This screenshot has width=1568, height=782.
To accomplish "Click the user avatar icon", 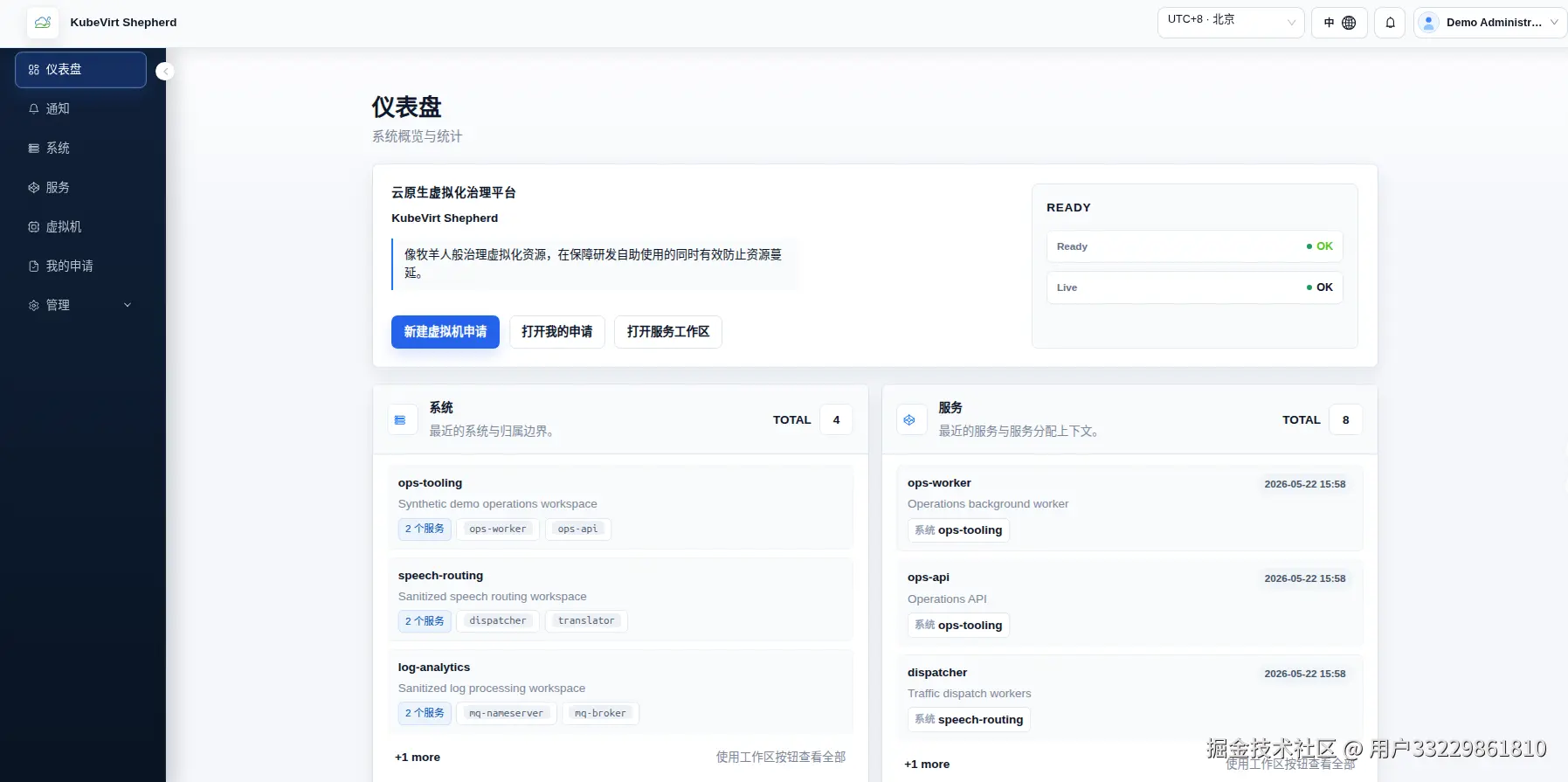I will click(1429, 23).
